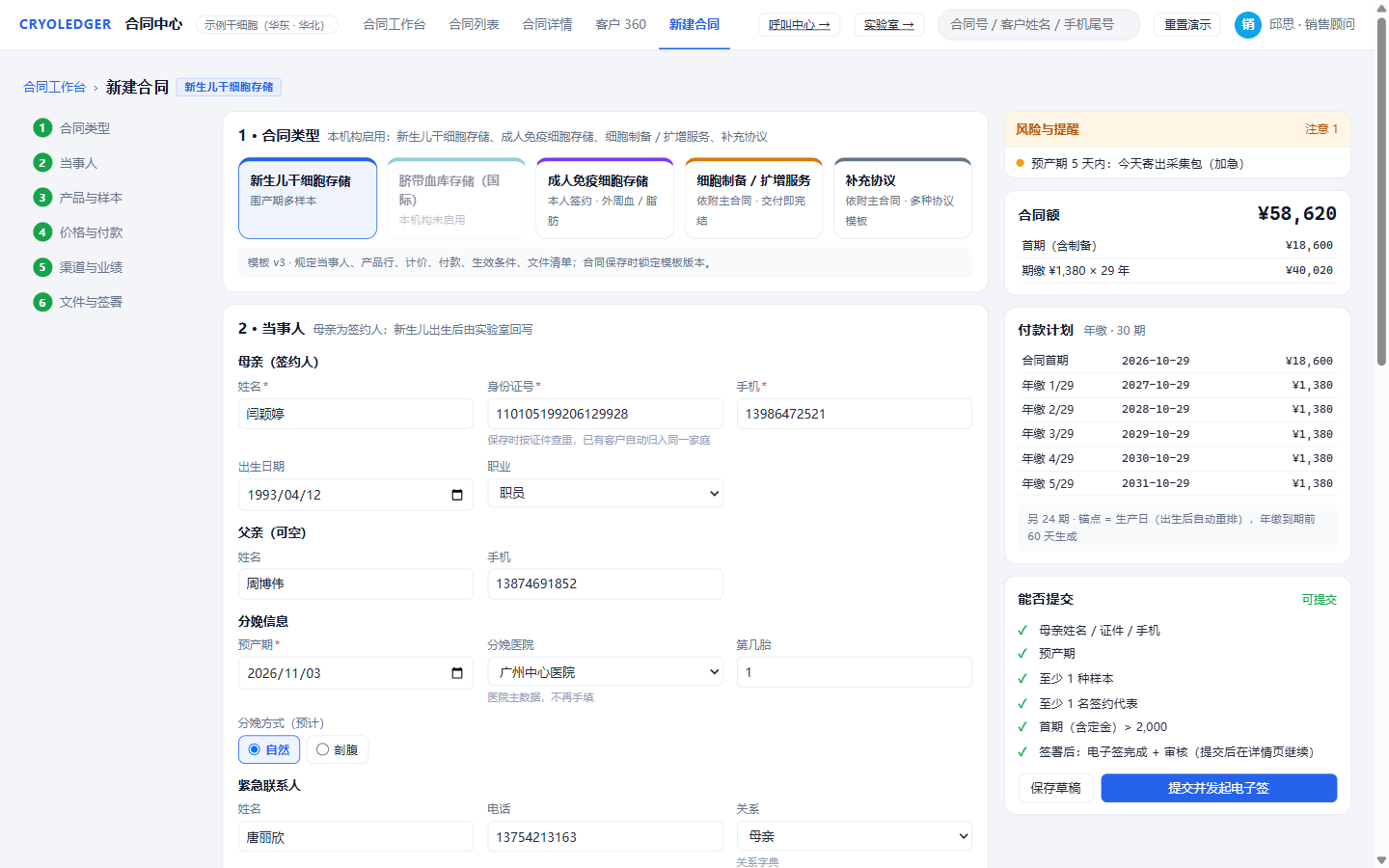Click step 3 circle for 产品与样本
This screenshot has height=868, width=1389.
(42, 198)
